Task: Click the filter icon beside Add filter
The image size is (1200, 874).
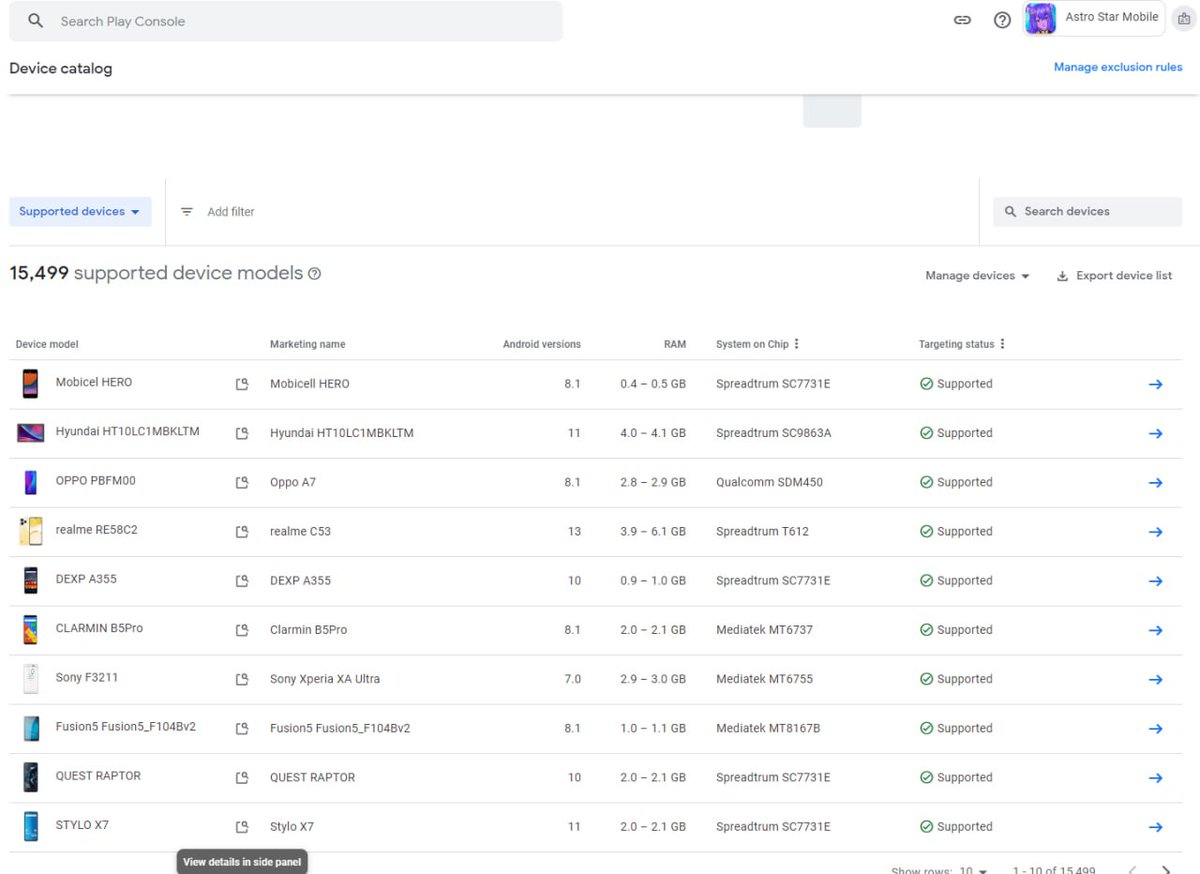Action: tap(186, 212)
